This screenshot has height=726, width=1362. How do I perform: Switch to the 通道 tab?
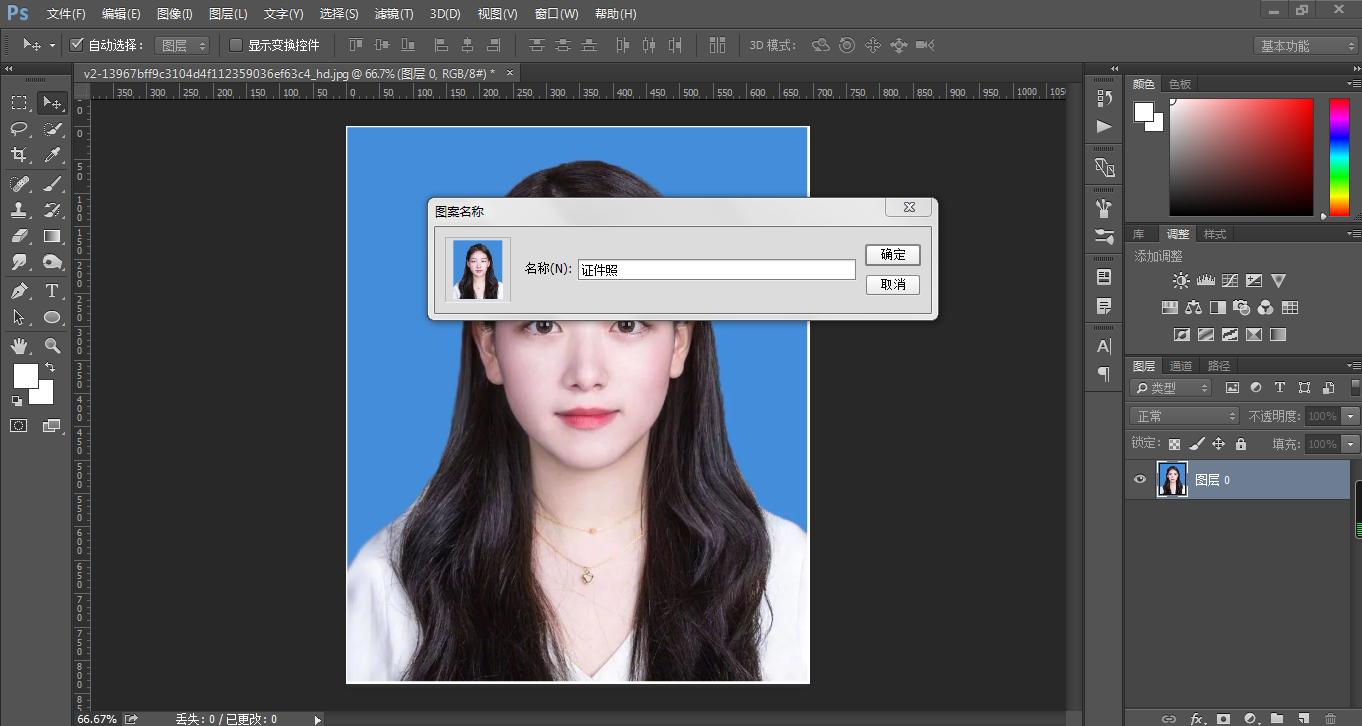point(1181,366)
